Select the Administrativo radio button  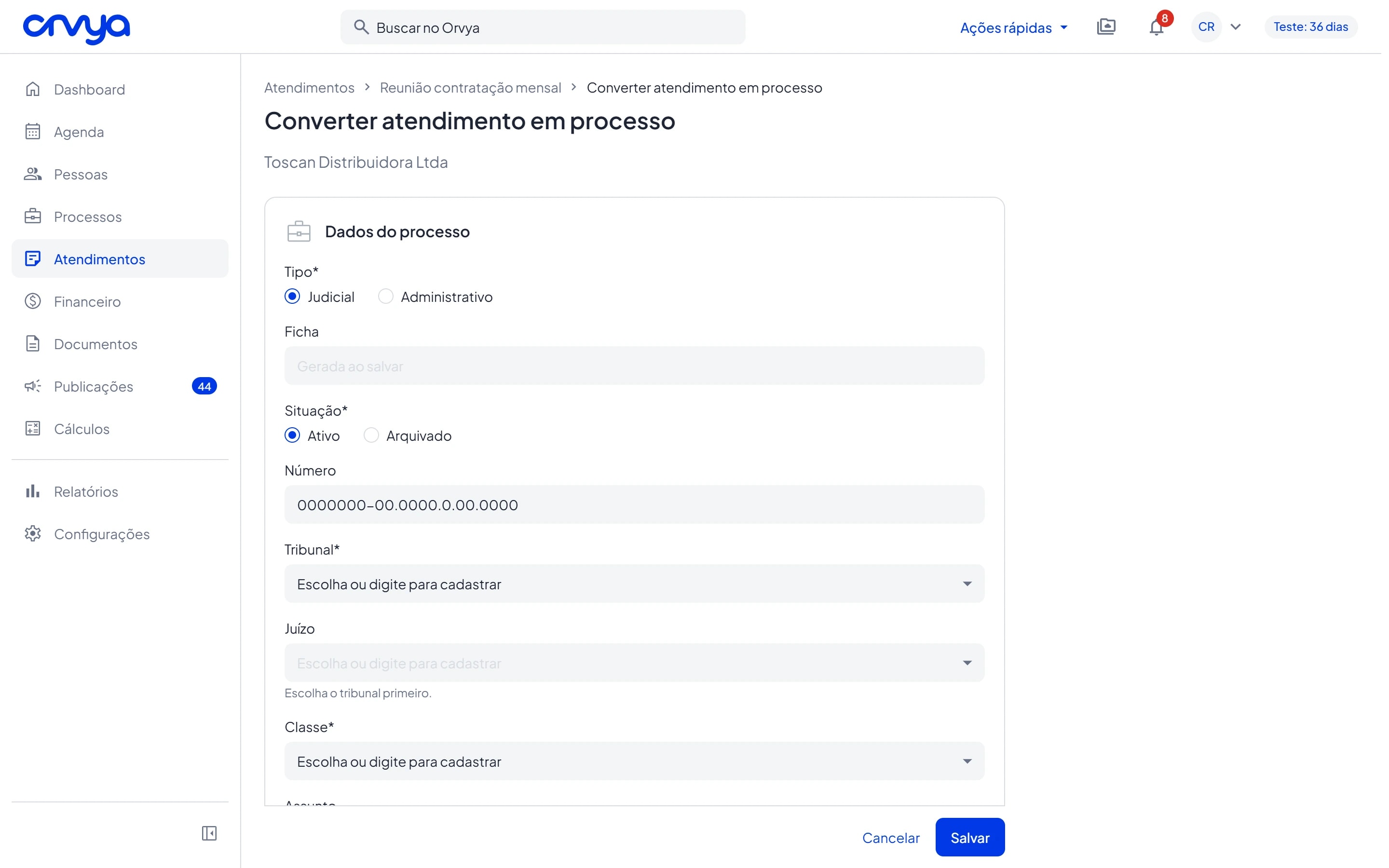[x=386, y=296]
